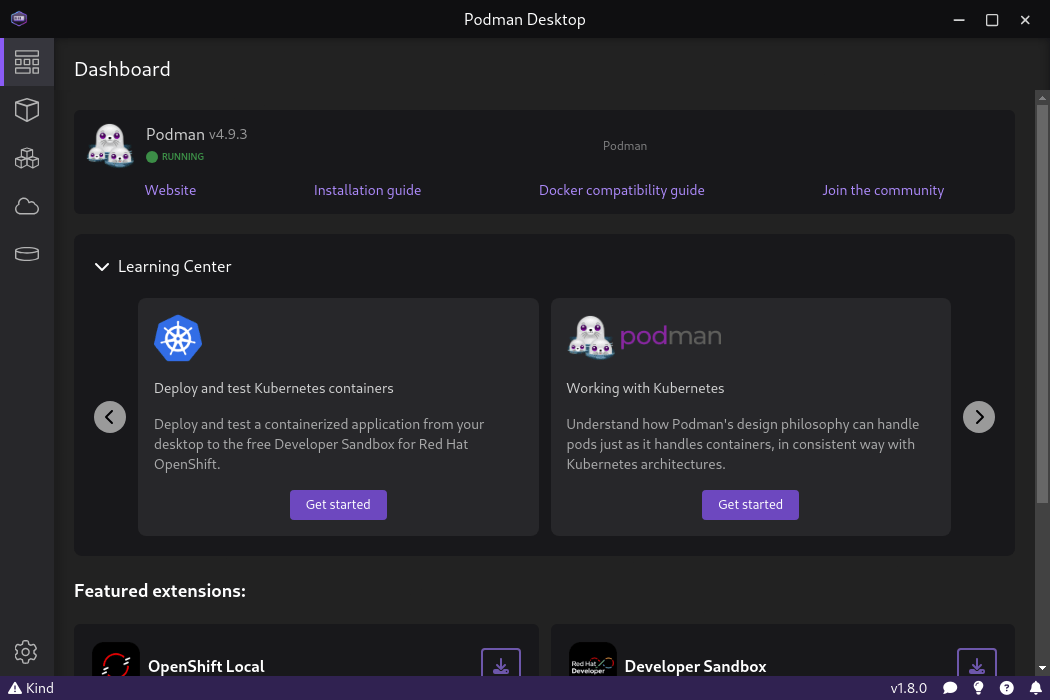This screenshot has width=1050, height=700.
Task: Open the Docker compatibility guide link
Action: [621, 190]
